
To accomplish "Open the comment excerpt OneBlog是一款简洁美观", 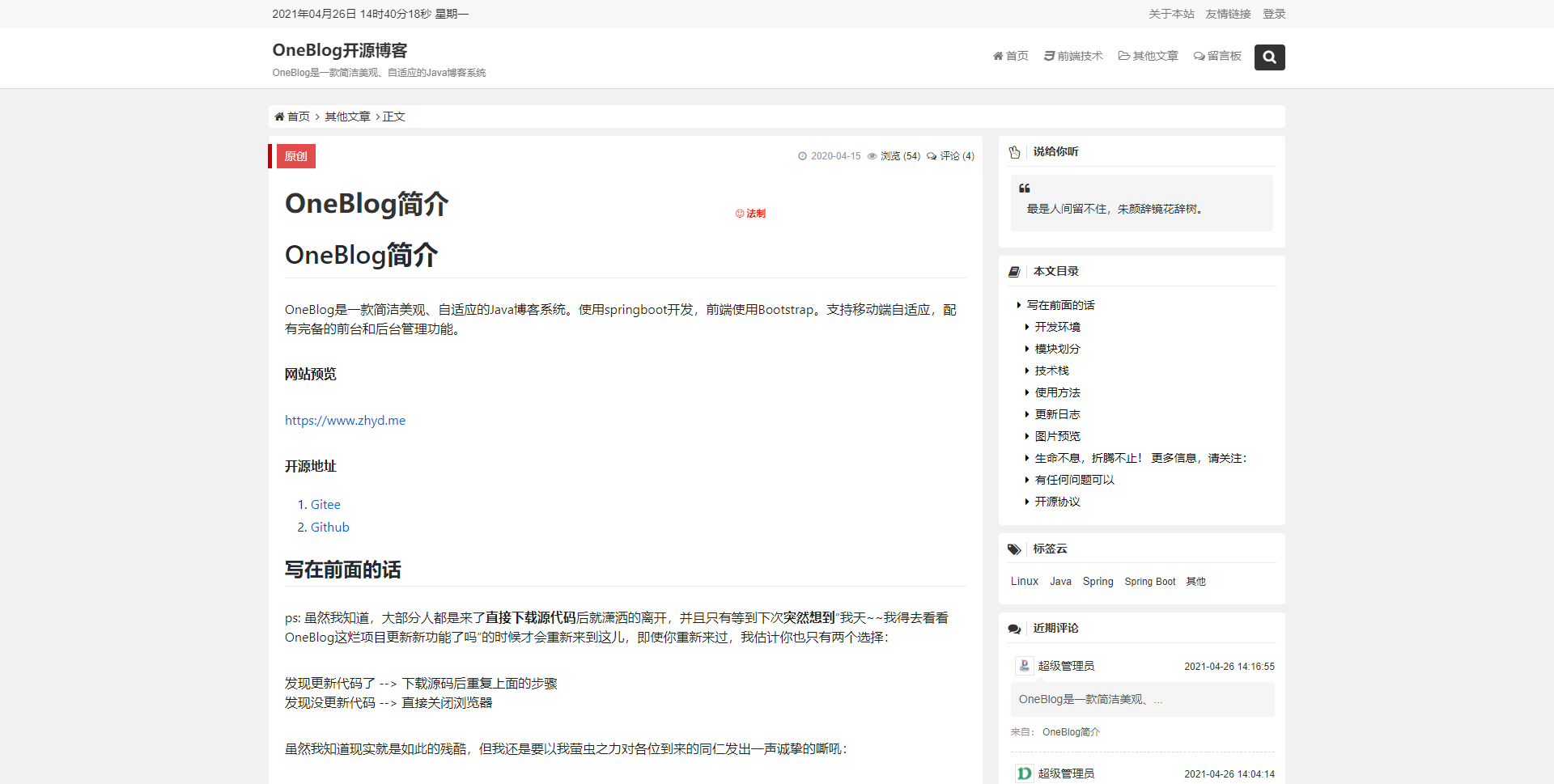I will pos(1142,699).
